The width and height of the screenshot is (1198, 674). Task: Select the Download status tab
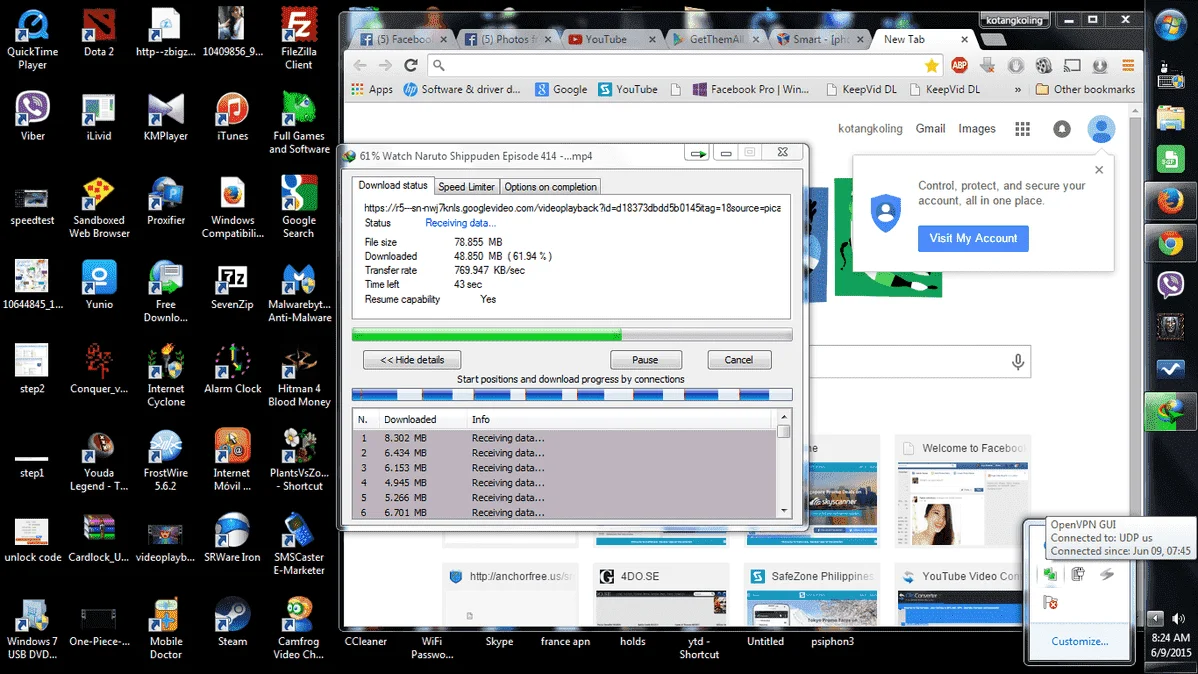coord(393,186)
